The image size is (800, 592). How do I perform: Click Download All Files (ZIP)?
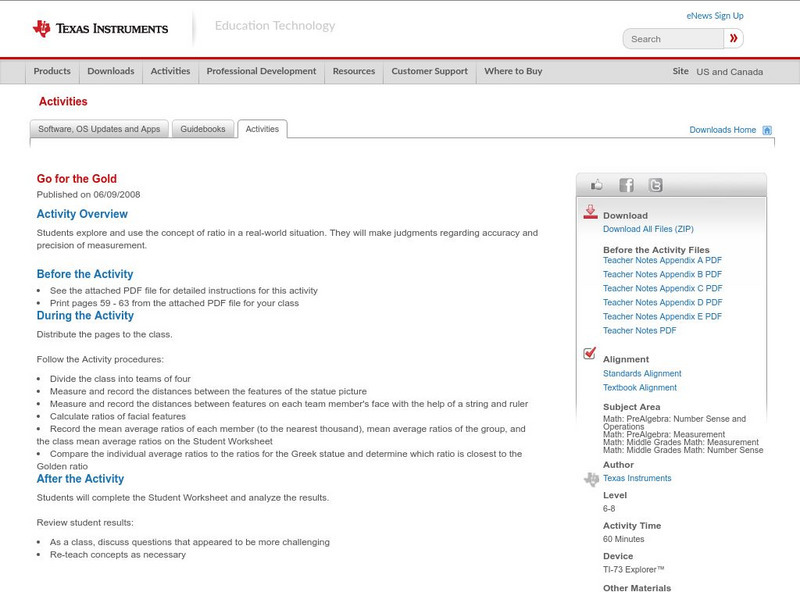point(648,229)
